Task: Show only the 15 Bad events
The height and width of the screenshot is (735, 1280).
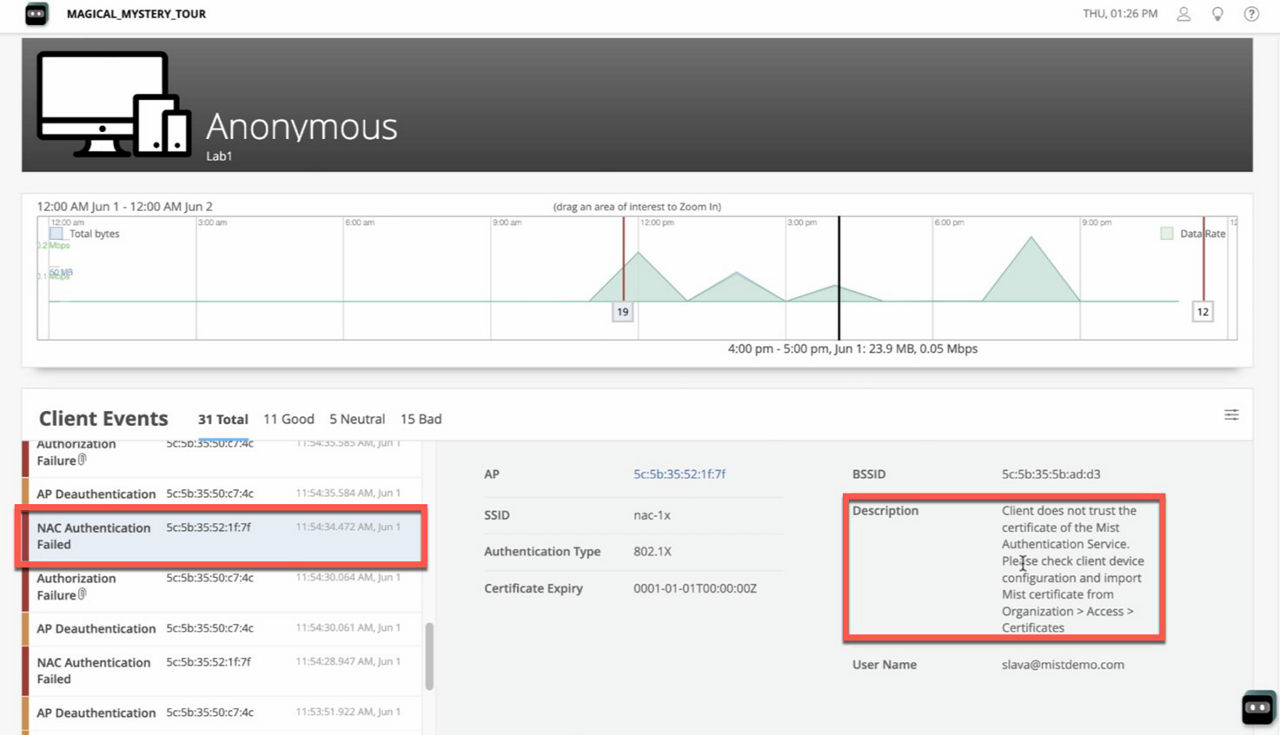Action: point(420,419)
